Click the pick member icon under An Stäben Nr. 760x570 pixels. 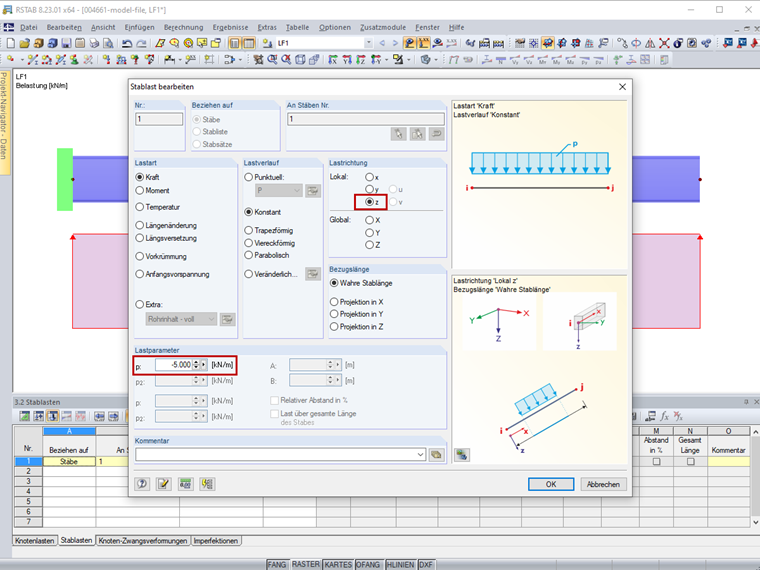point(398,134)
